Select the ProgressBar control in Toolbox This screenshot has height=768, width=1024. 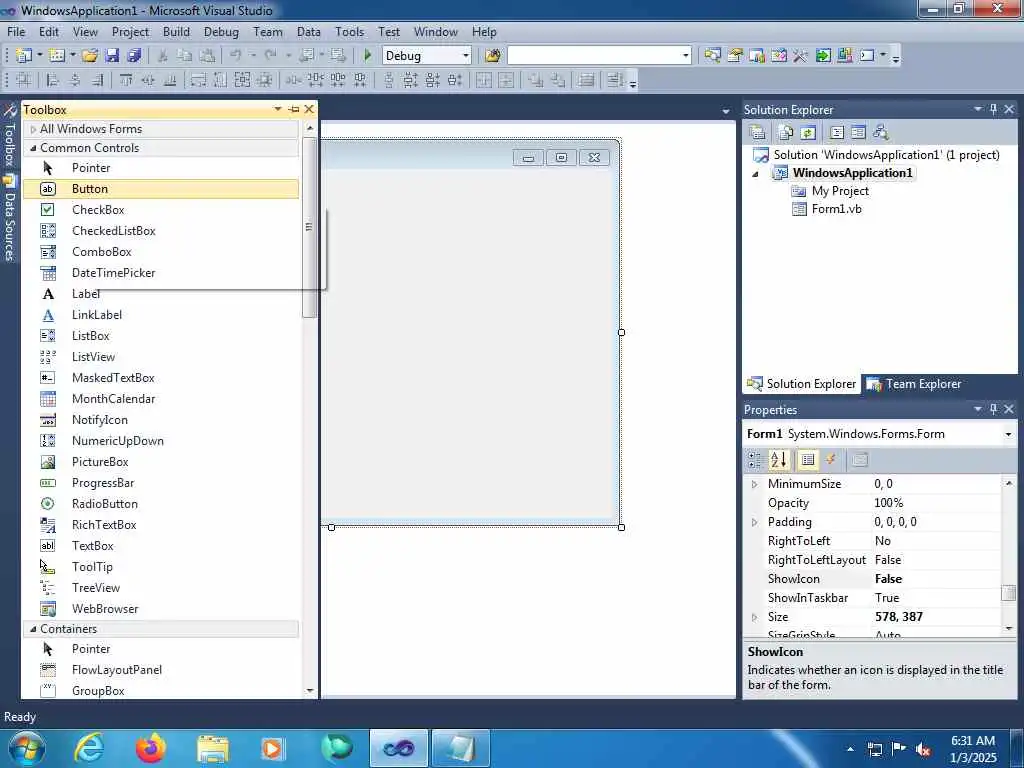coord(161,483)
